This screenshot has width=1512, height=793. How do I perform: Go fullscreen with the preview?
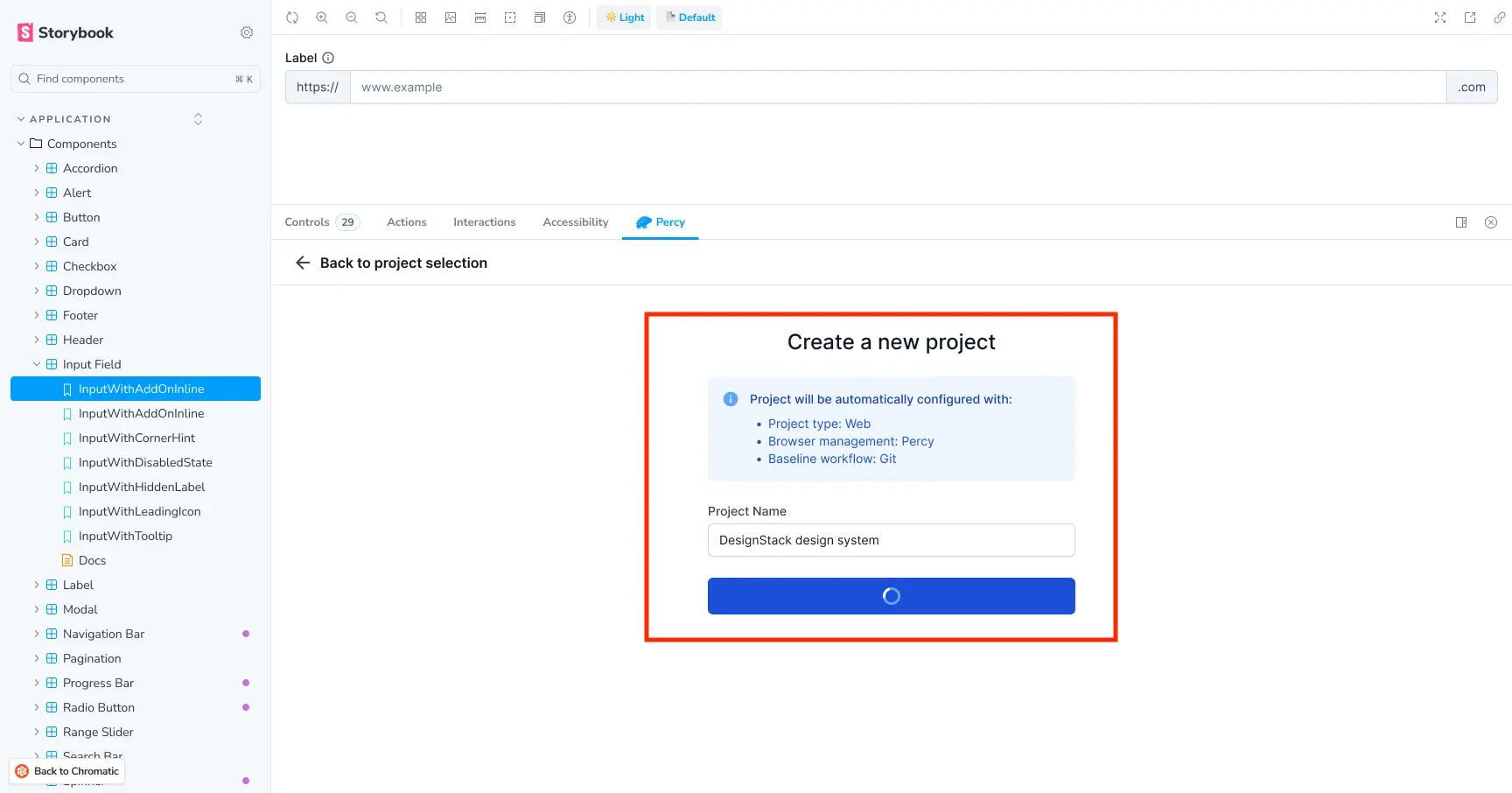click(x=1439, y=17)
